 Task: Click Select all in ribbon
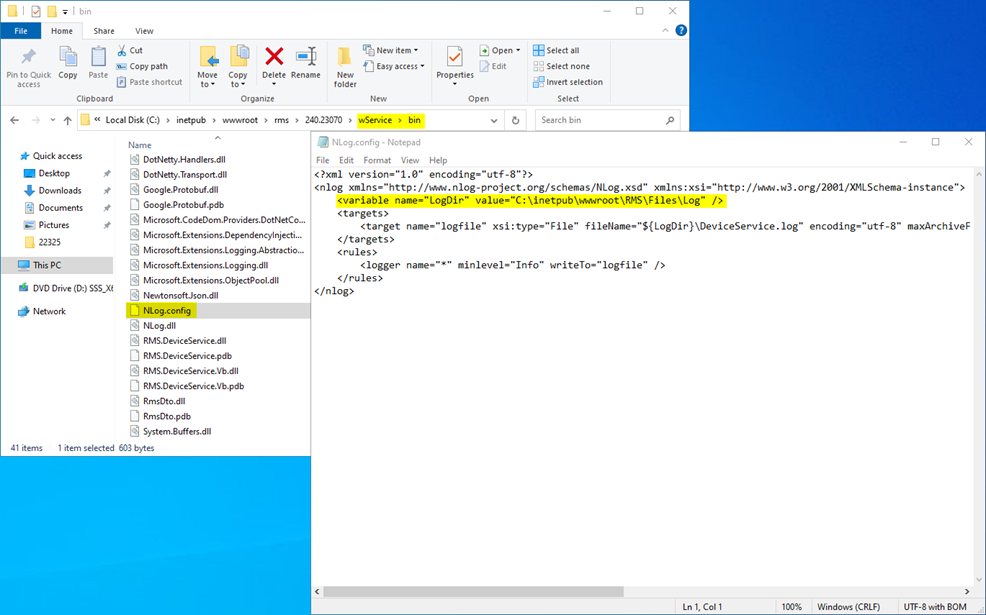tap(557, 50)
